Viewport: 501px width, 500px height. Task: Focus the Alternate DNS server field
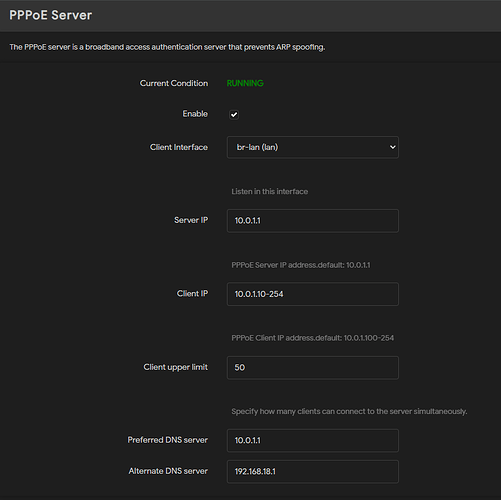tap(313, 472)
